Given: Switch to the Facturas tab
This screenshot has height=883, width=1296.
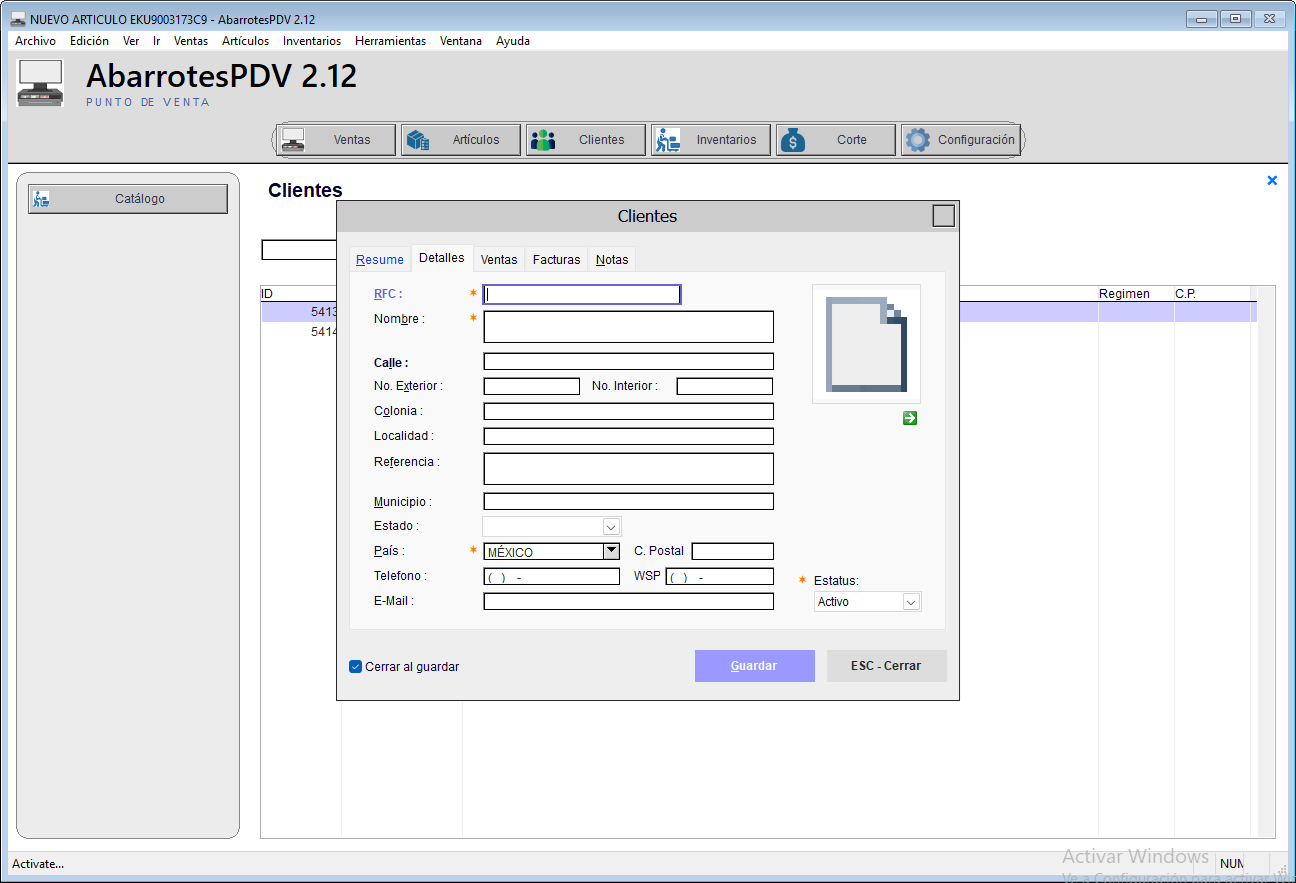Looking at the screenshot, I should [556, 260].
